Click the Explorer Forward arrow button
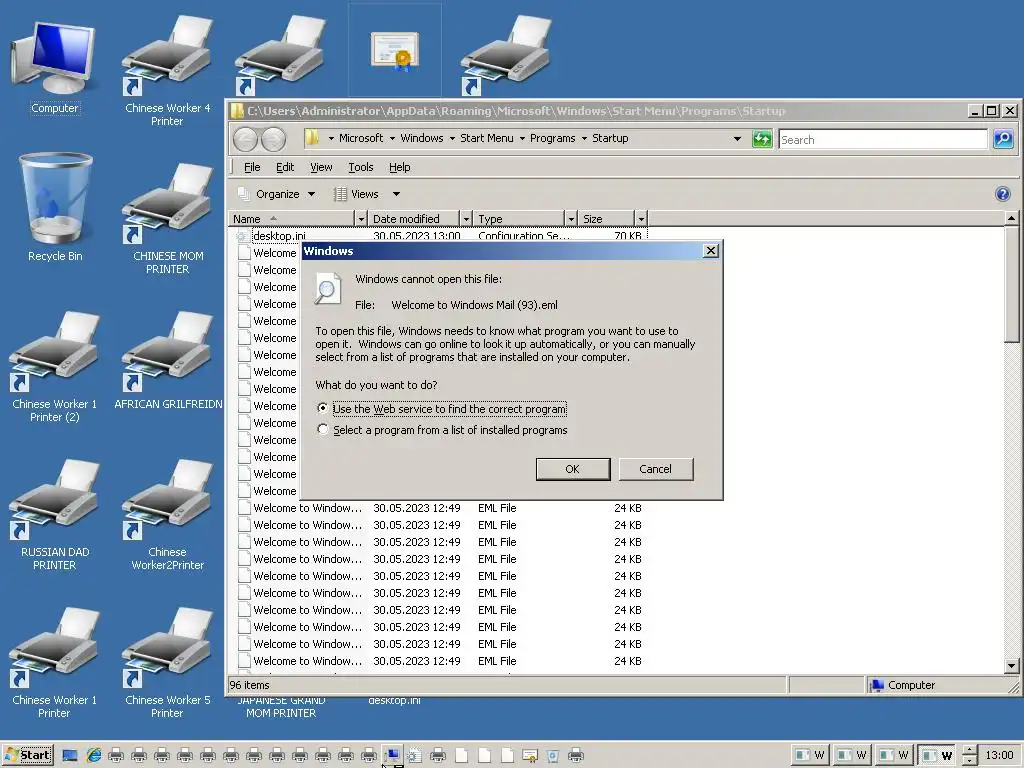The height and width of the screenshot is (768, 1024). (274, 139)
